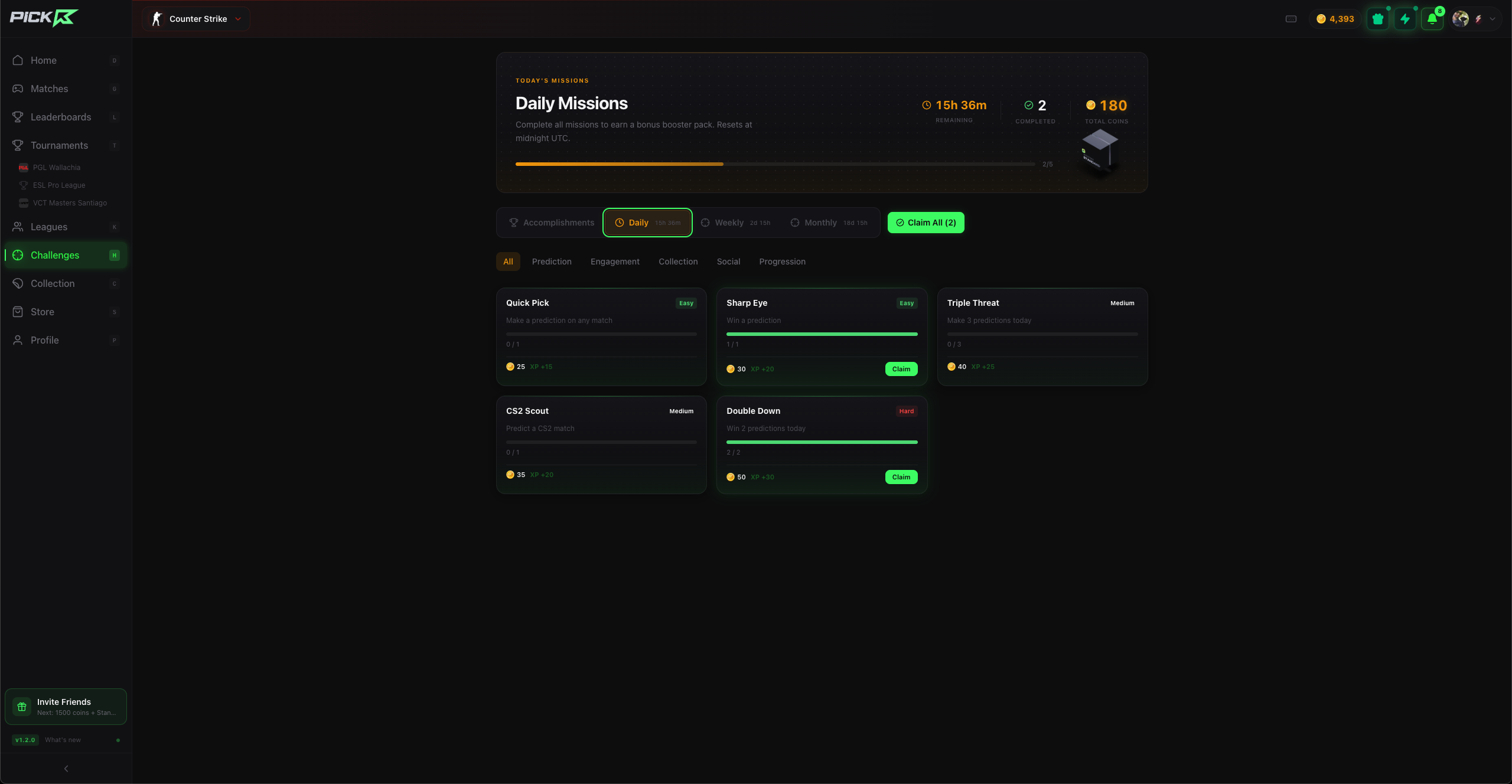This screenshot has width=1512, height=784.
Task: Filter missions by Social category
Action: tap(728, 262)
